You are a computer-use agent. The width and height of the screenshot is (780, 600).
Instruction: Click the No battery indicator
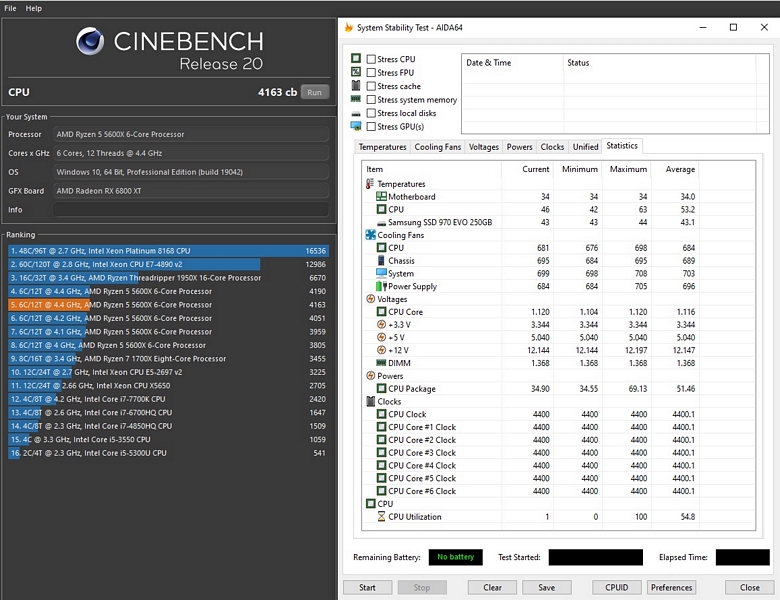(x=456, y=557)
